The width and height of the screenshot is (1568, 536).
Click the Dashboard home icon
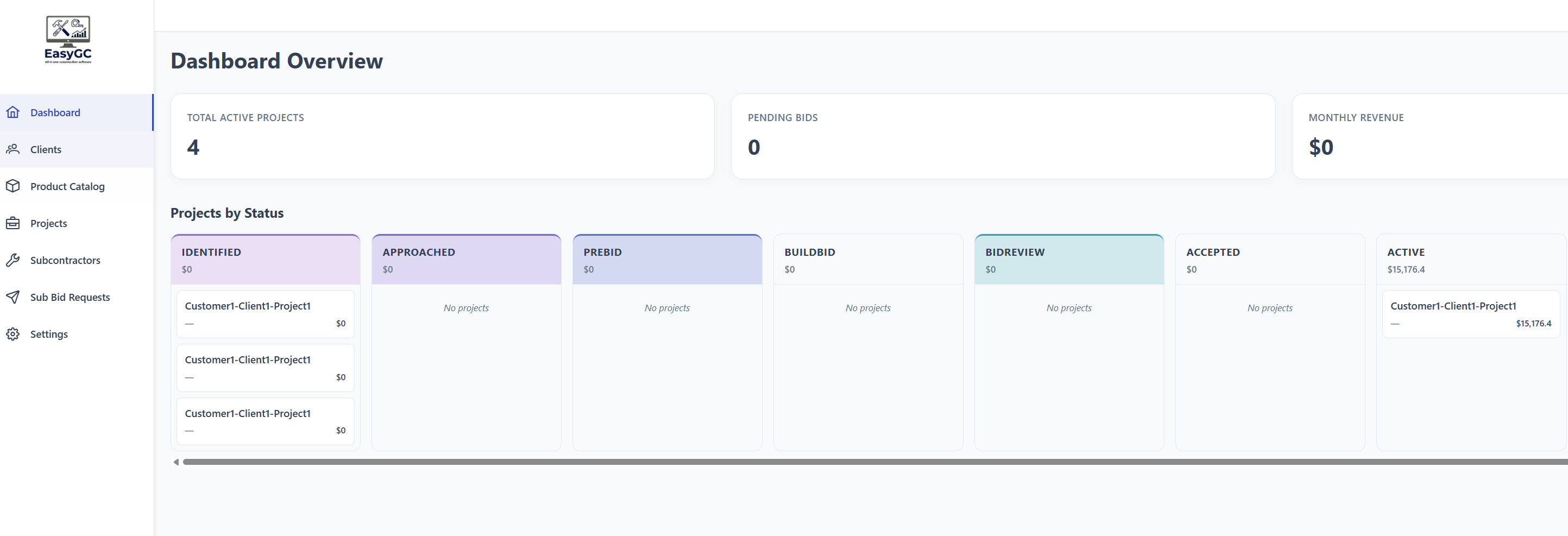(13, 112)
